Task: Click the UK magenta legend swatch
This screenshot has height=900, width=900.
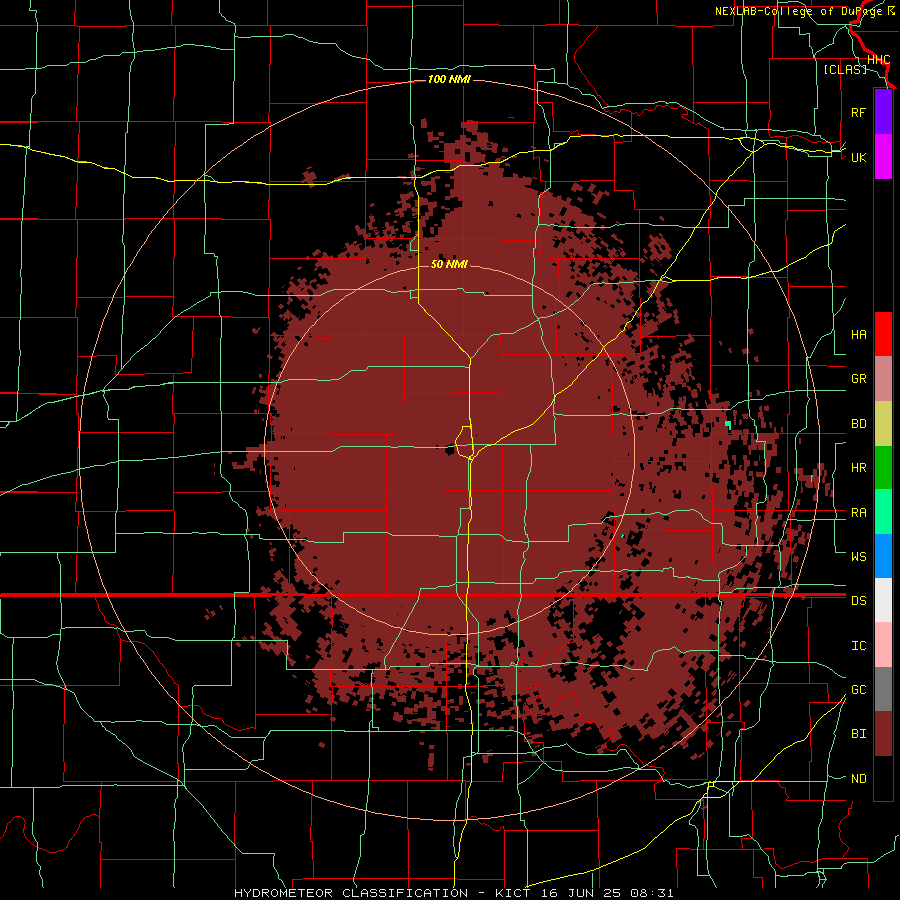Action: pos(883,157)
